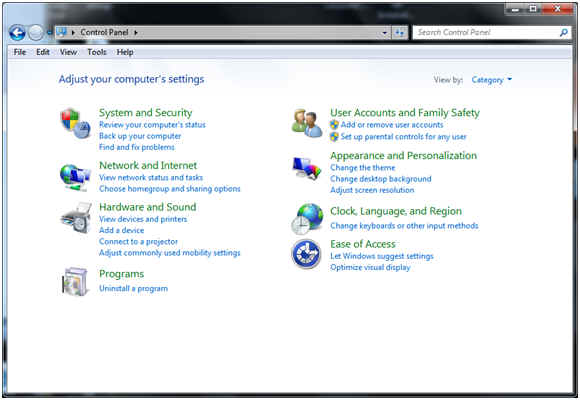Expand the View by Category dropdown
This screenshot has height=400, width=580.
pos(492,80)
